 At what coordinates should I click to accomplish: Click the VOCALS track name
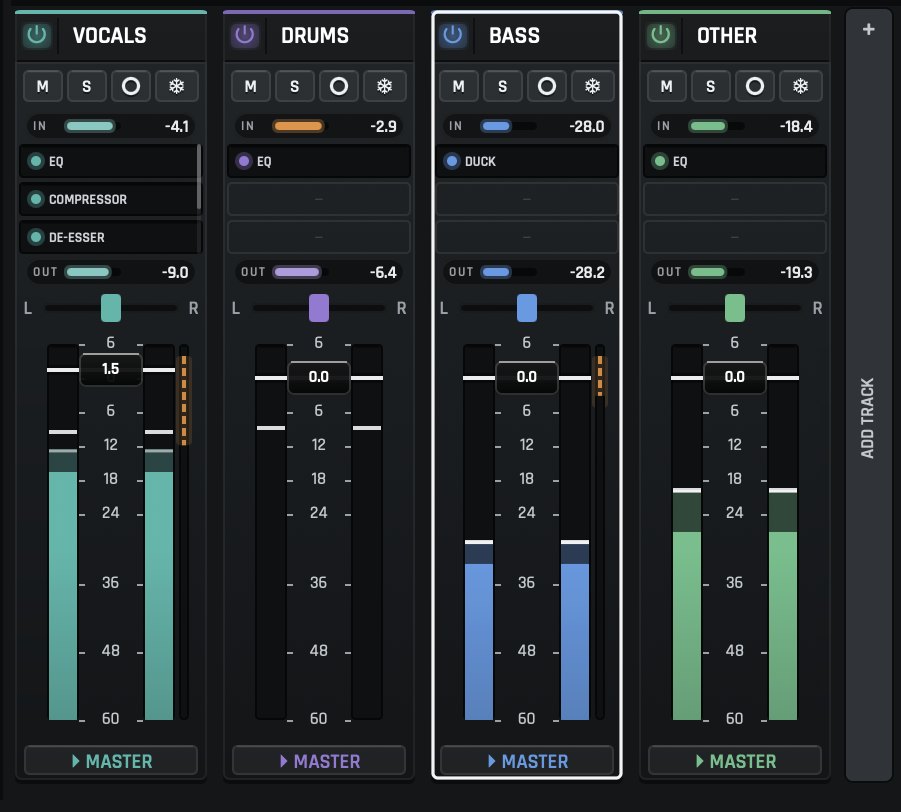109,36
